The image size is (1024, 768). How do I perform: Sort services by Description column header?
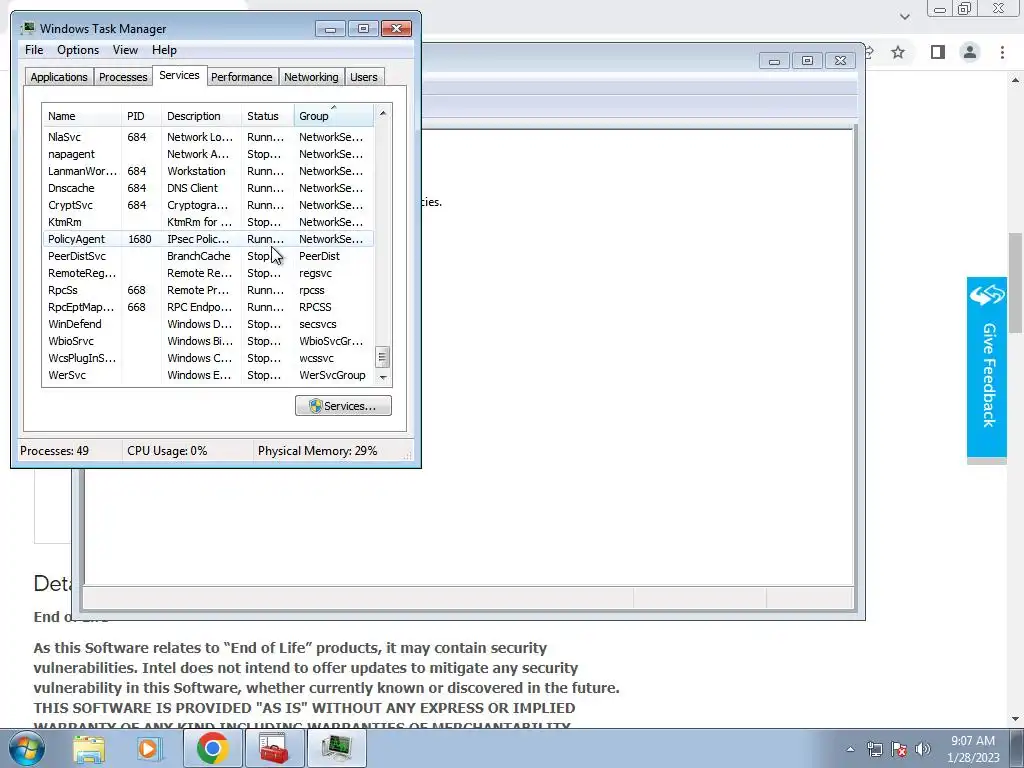pos(201,116)
